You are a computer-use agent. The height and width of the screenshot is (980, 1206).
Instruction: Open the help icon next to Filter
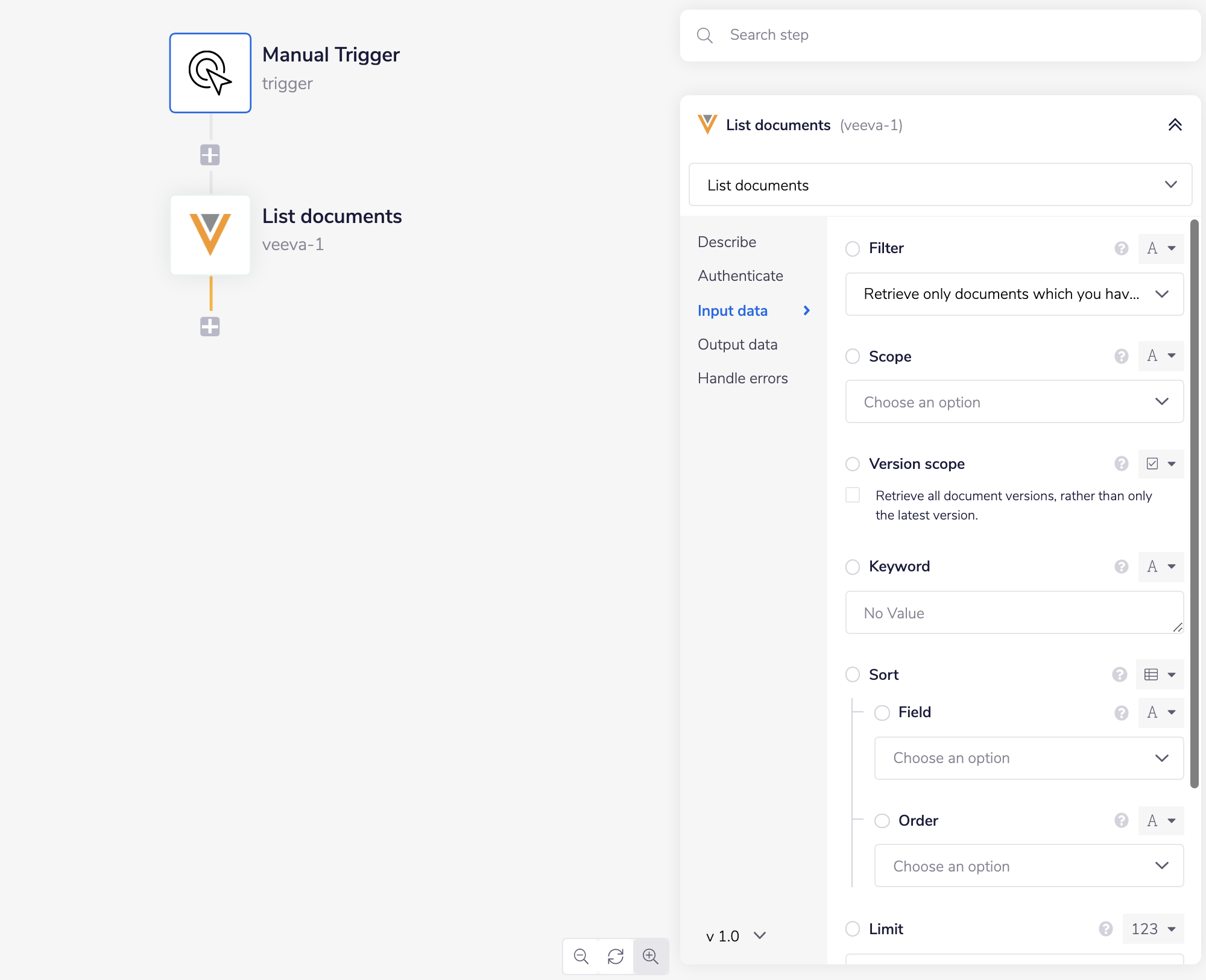point(1121,248)
